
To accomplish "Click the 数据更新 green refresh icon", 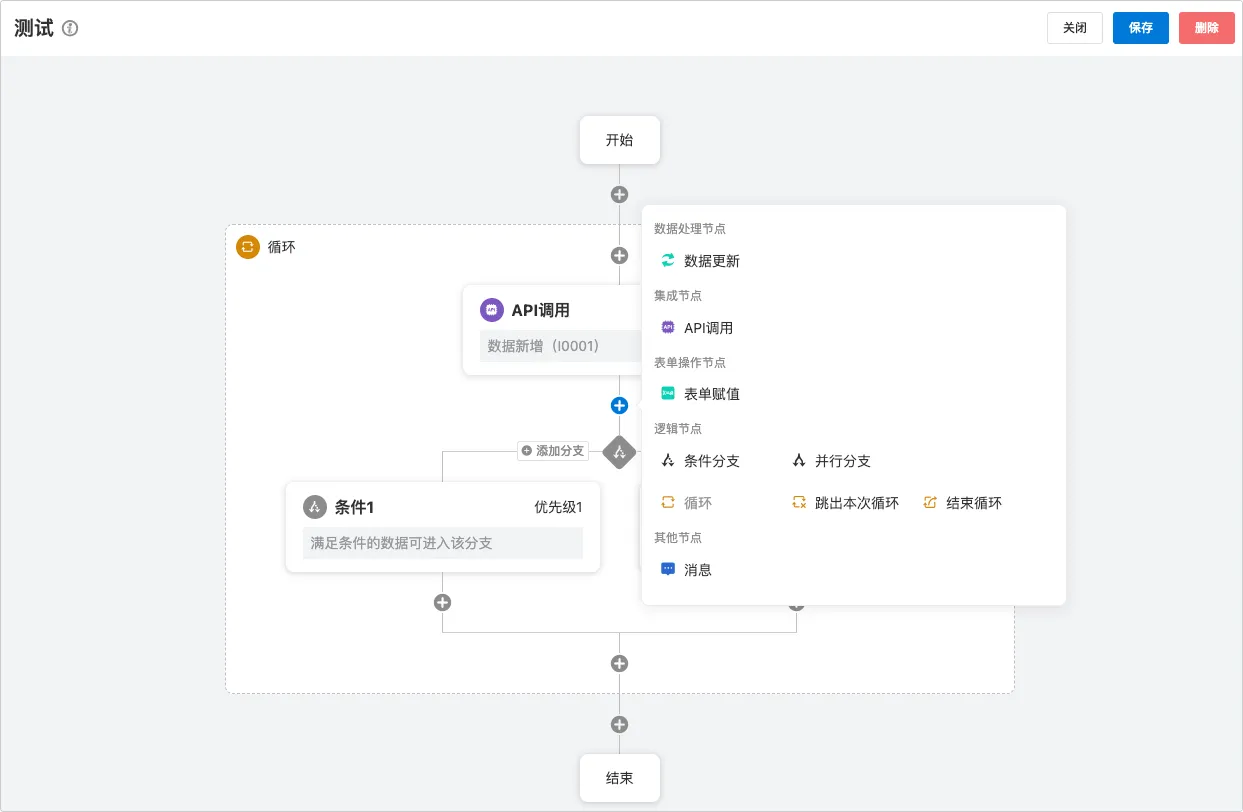I will click(x=668, y=261).
